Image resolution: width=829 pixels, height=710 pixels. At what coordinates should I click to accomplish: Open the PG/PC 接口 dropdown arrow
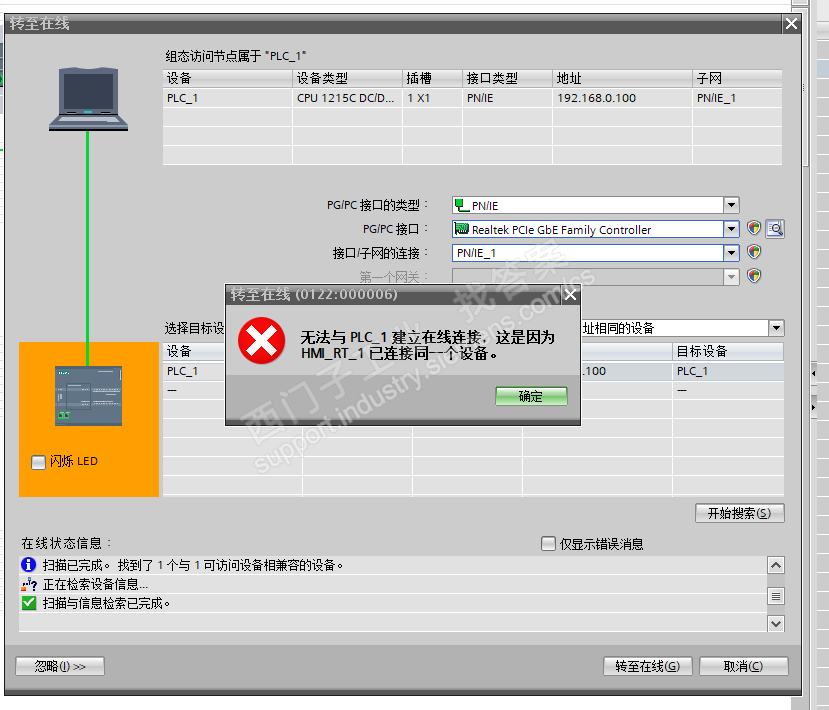click(731, 229)
